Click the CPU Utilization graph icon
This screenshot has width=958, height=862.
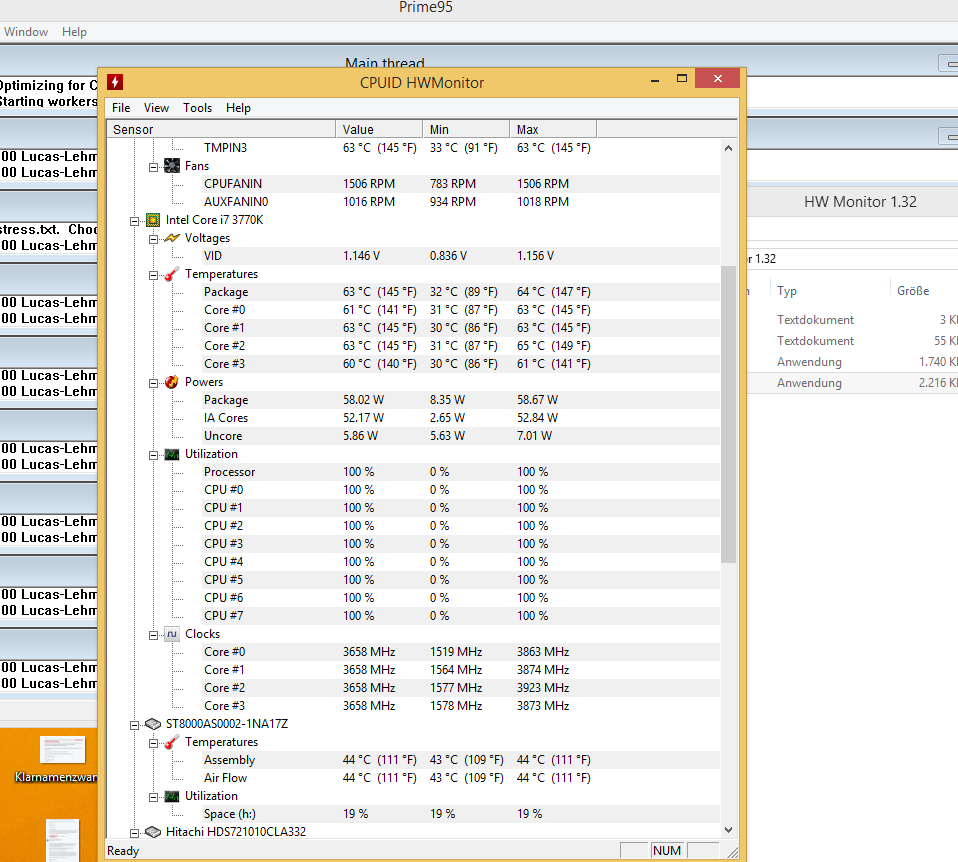pyautogui.click(x=172, y=455)
